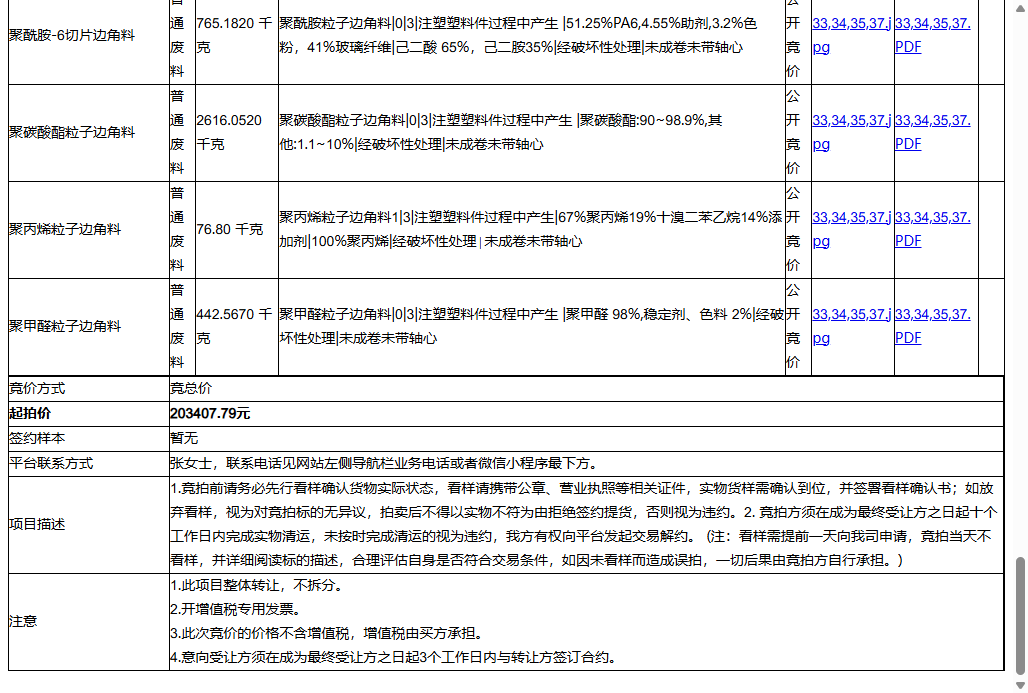The height and width of the screenshot is (693, 1028).
Task: Click the 注意 label
Action: coord(23,622)
